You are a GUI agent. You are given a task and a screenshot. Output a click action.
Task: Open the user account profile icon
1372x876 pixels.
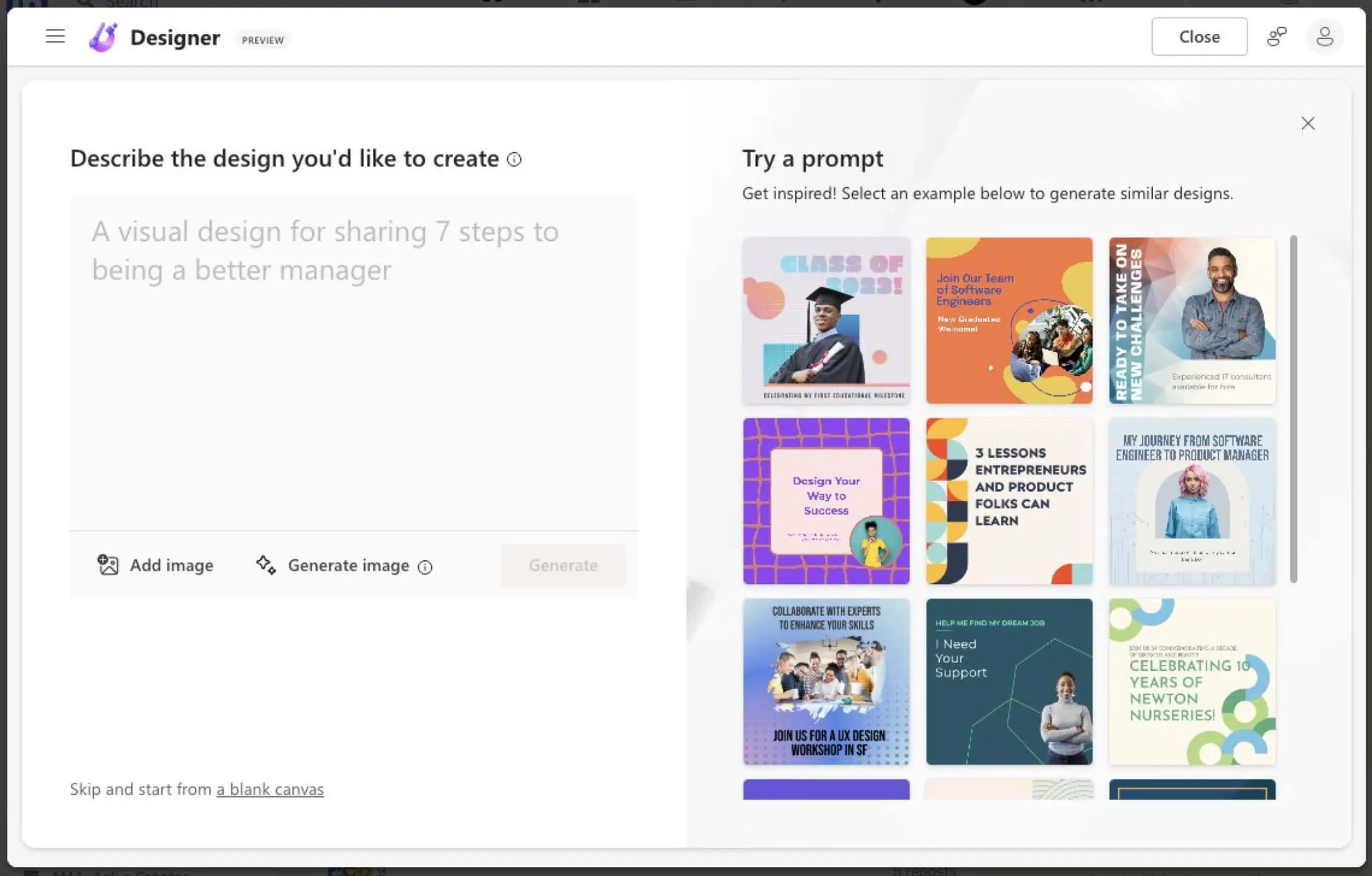pos(1324,36)
